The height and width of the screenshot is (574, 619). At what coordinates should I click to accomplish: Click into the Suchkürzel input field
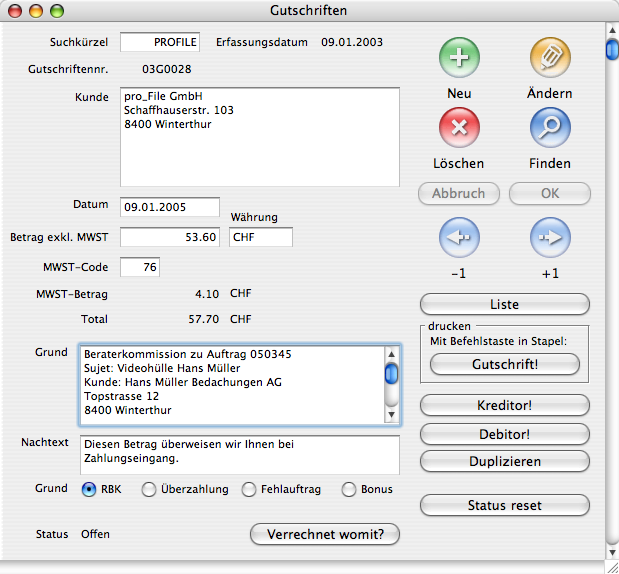160,42
